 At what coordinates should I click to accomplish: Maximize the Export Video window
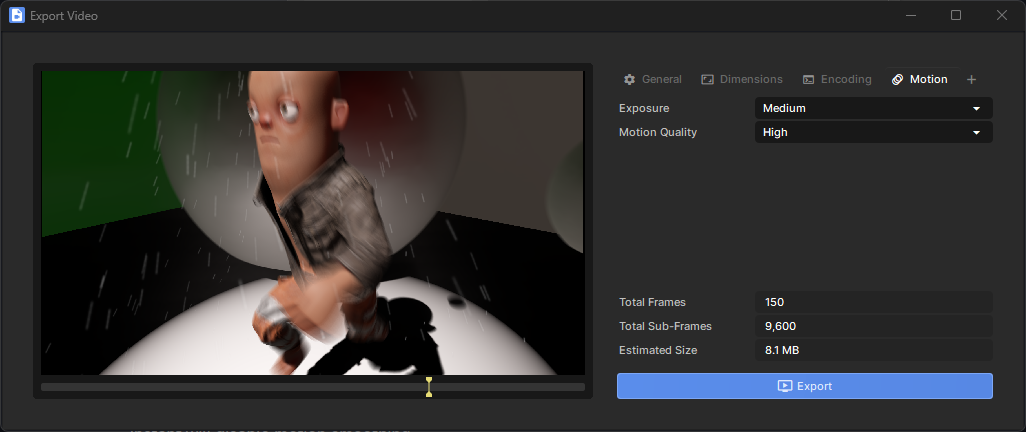pyautogui.click(x=956, y=15)
